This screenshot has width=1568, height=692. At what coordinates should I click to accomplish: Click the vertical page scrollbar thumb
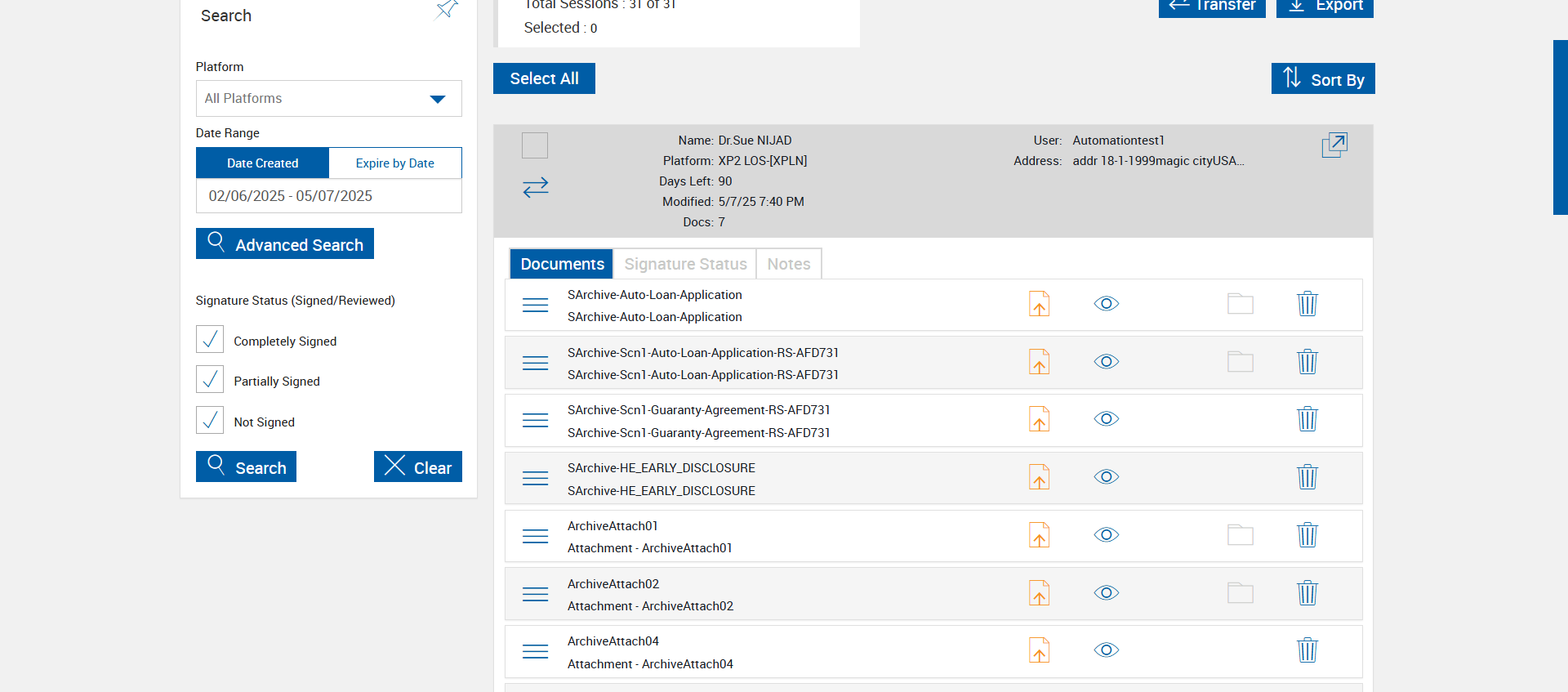[x=1561, y=127]
